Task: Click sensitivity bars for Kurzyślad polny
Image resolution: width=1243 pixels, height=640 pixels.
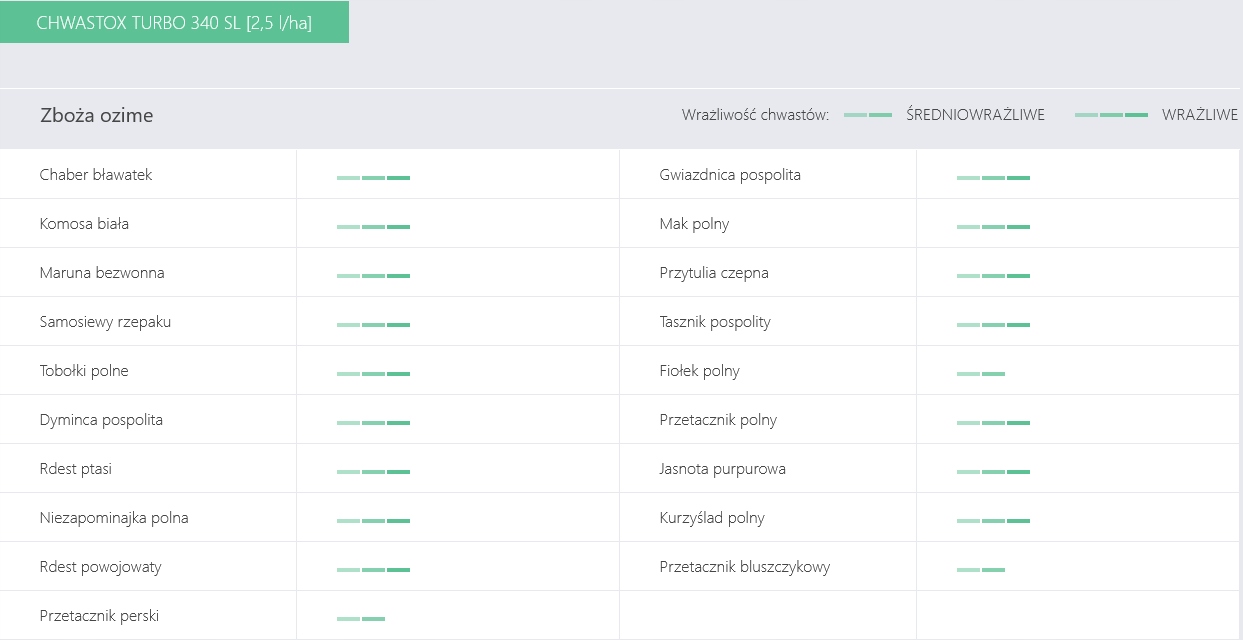Action: pyautogui.click(x=993, y=521)
